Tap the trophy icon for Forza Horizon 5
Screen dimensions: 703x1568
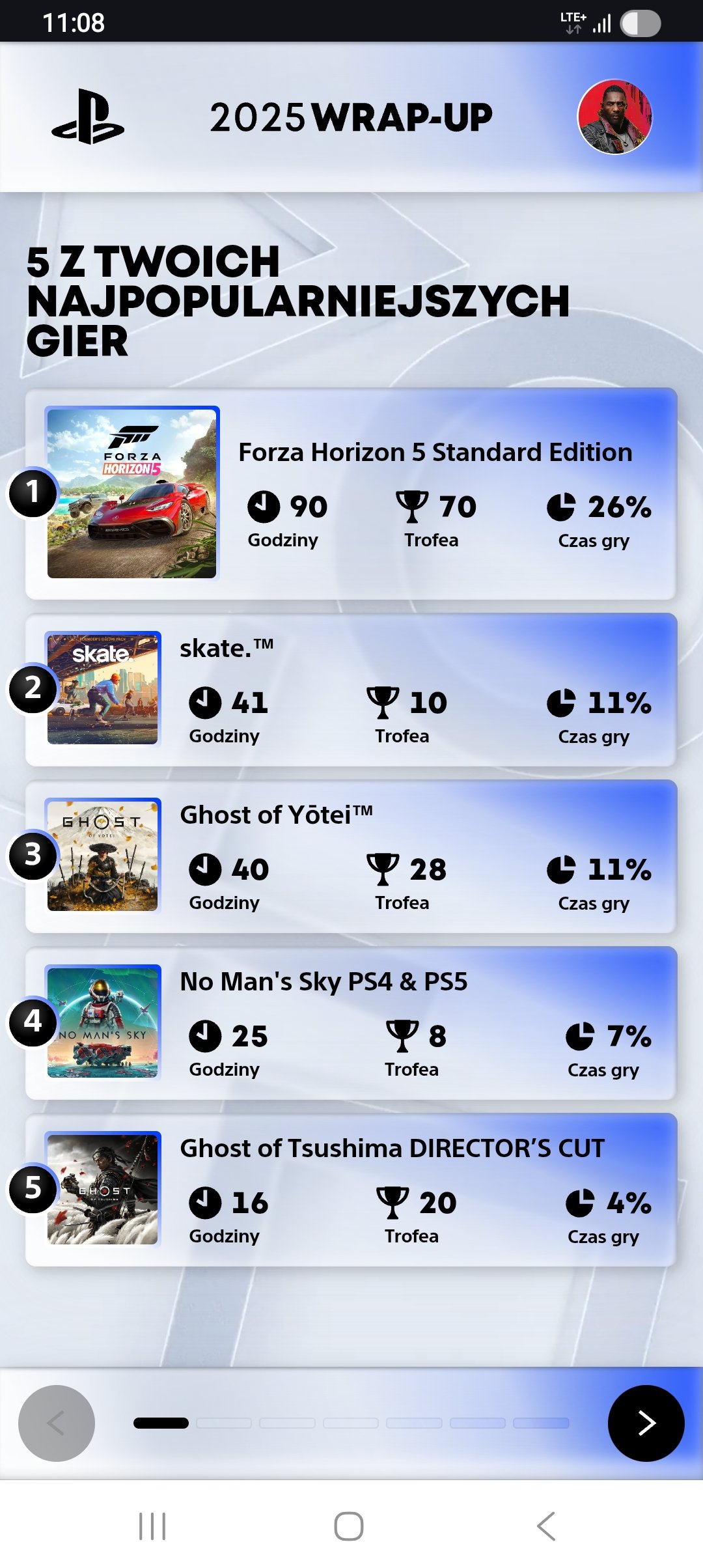(412, 507)
